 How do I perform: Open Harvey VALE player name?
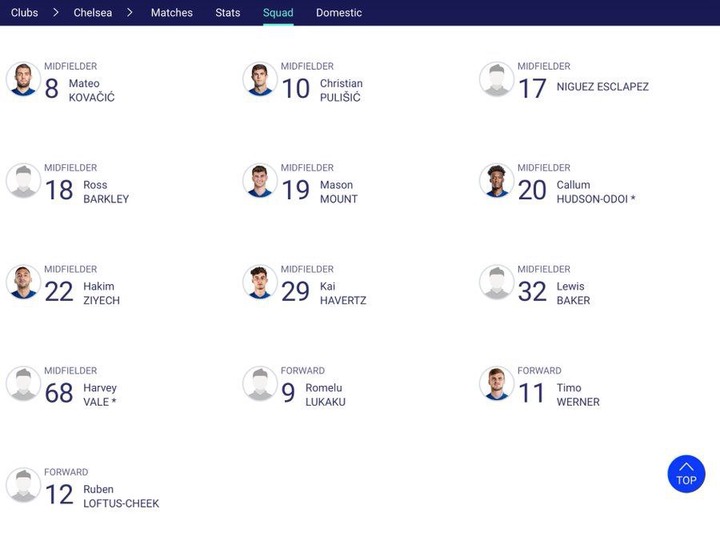100,395
